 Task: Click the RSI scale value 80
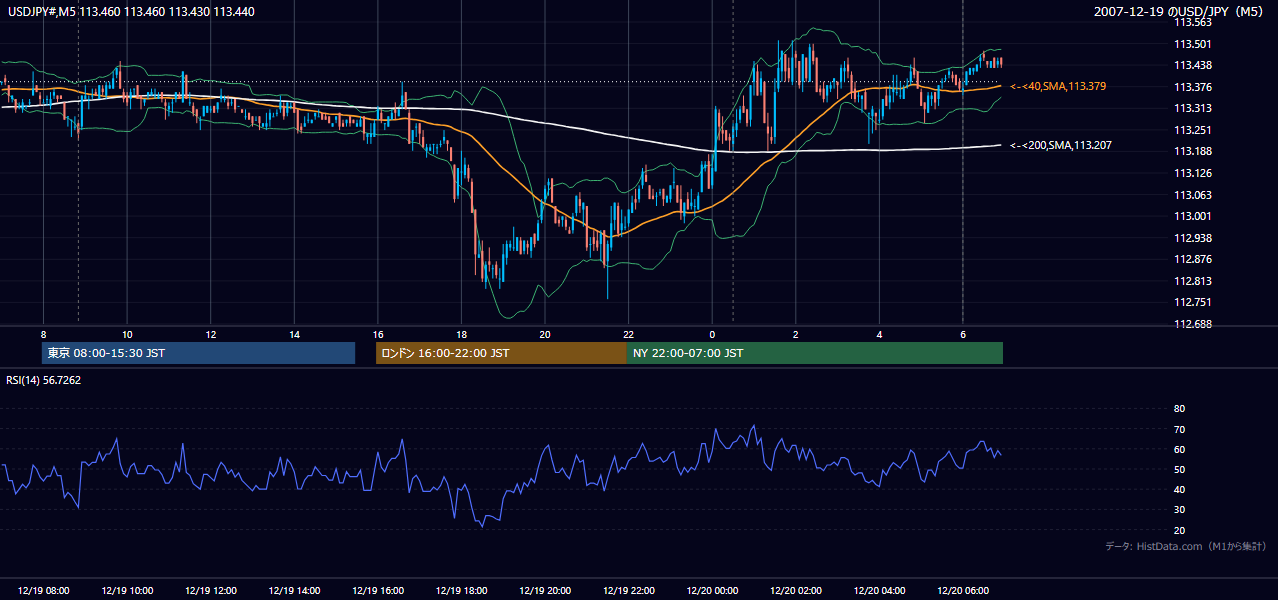pos(1179,409)
